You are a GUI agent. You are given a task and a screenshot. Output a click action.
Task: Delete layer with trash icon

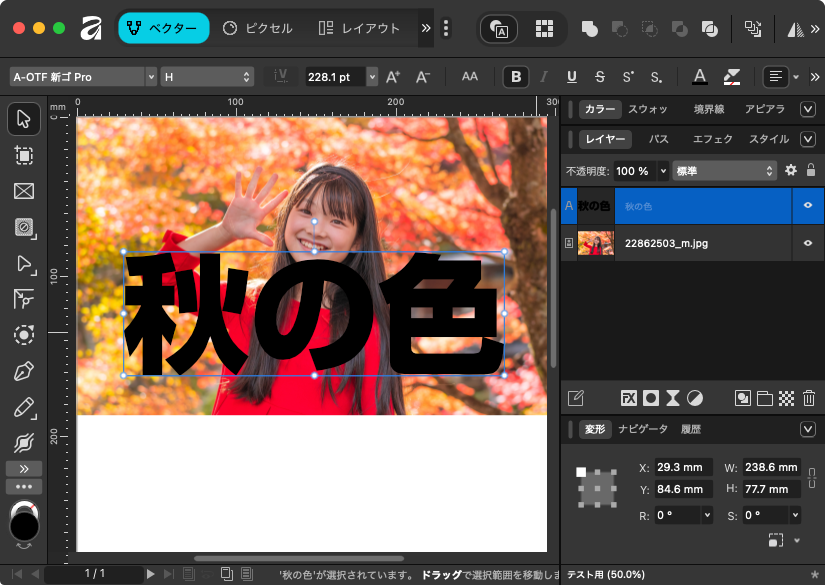pyautogui.click(x=809, y=398)
